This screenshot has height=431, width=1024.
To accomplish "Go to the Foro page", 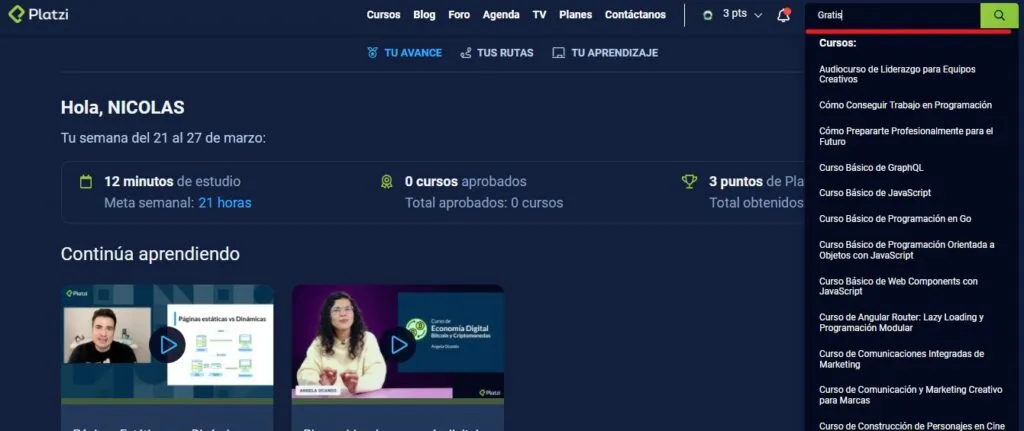I will point(459,14).
